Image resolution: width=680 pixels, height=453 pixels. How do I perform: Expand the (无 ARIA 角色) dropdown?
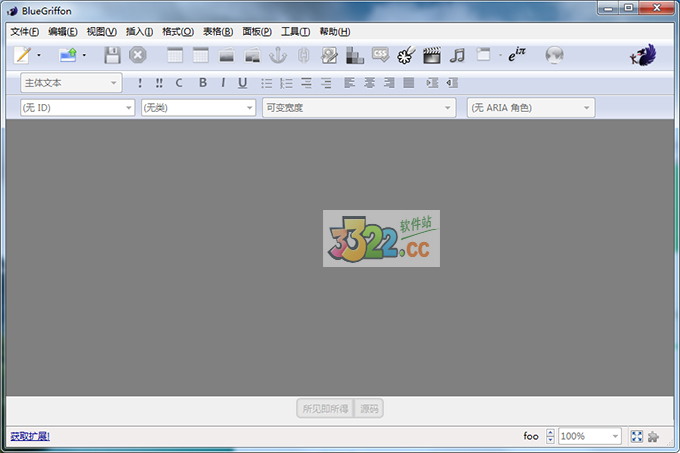click(x=531, y=107)
